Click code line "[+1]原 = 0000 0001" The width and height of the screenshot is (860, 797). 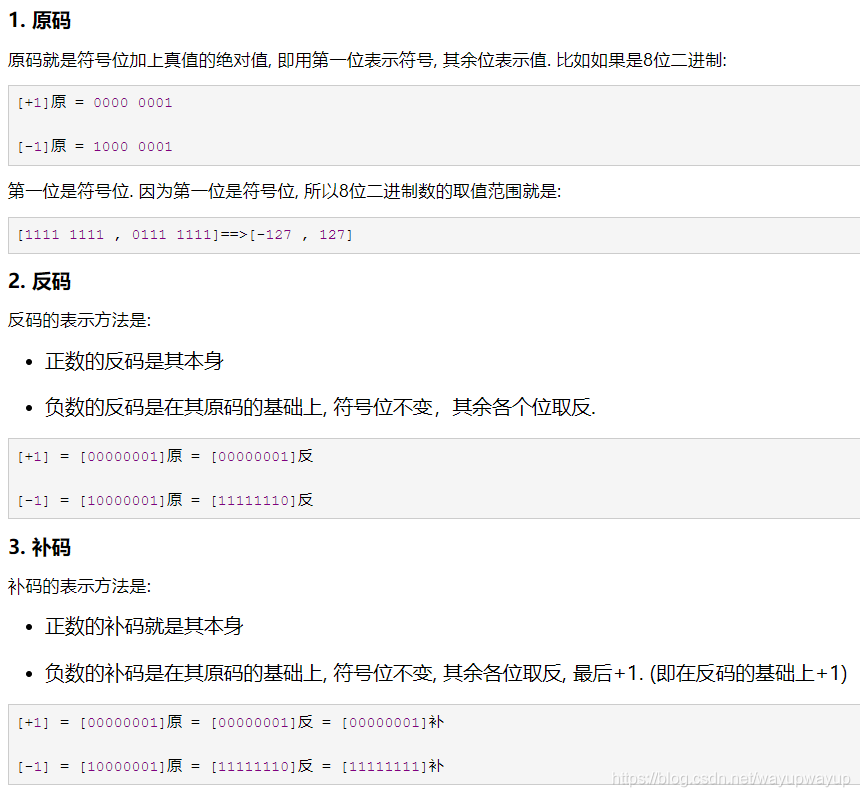(95, 103)
